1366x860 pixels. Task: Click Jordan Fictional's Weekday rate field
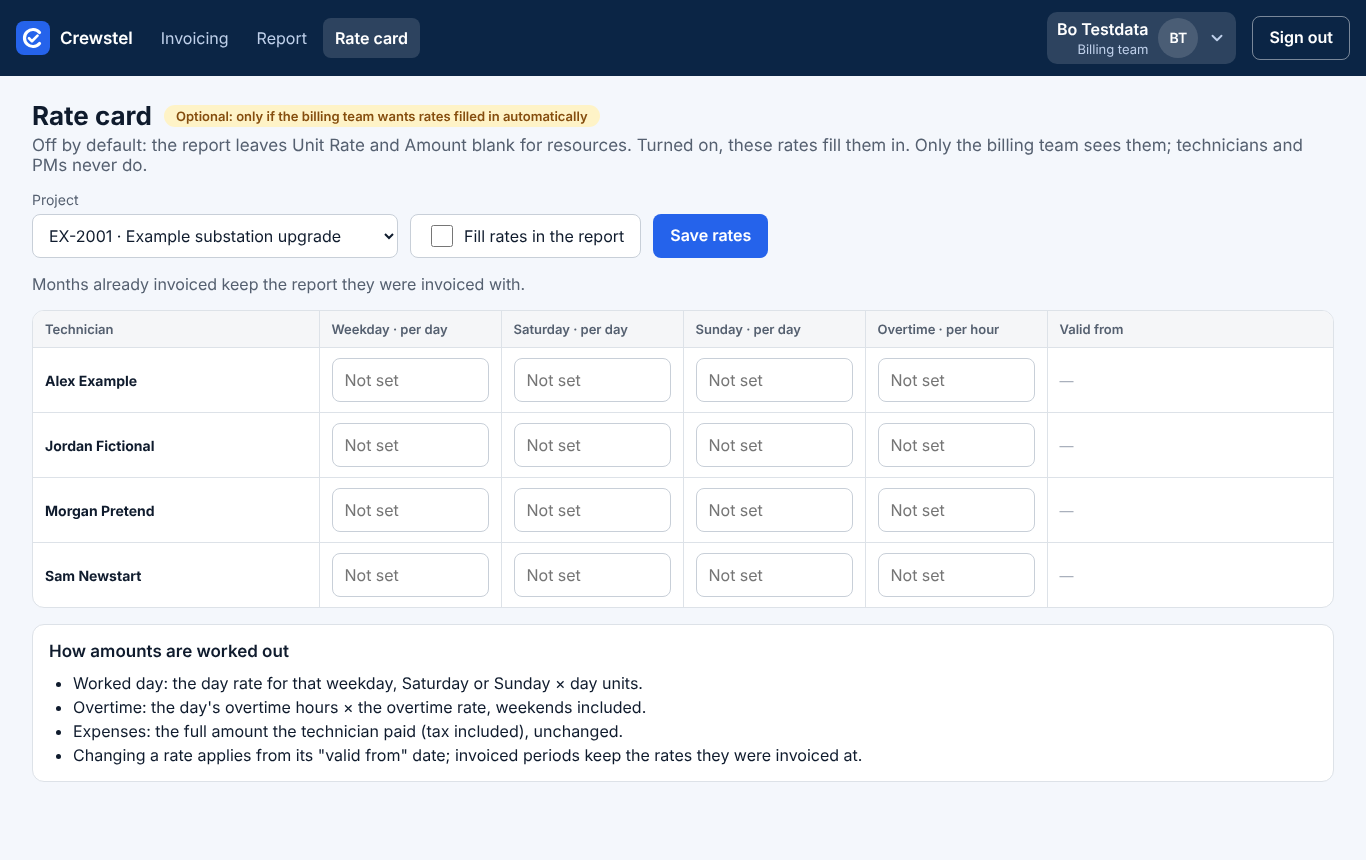pos(410,445)
